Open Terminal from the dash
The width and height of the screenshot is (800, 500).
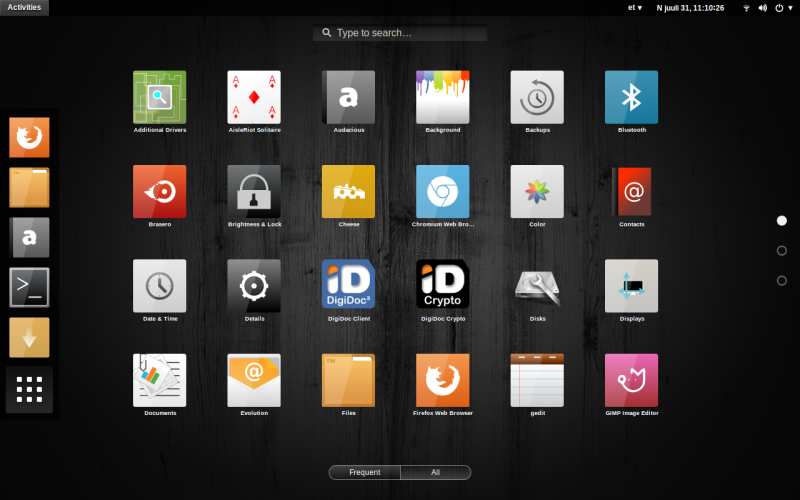(29, 287)
